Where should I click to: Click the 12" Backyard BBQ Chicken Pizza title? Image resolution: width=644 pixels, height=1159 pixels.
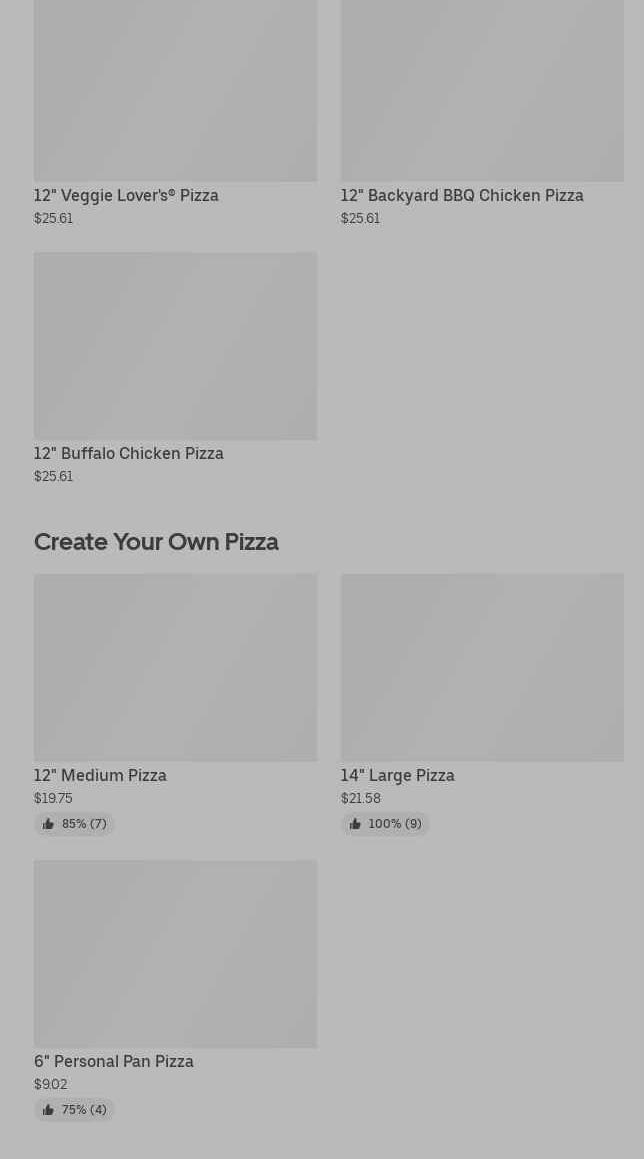point(462,196)
